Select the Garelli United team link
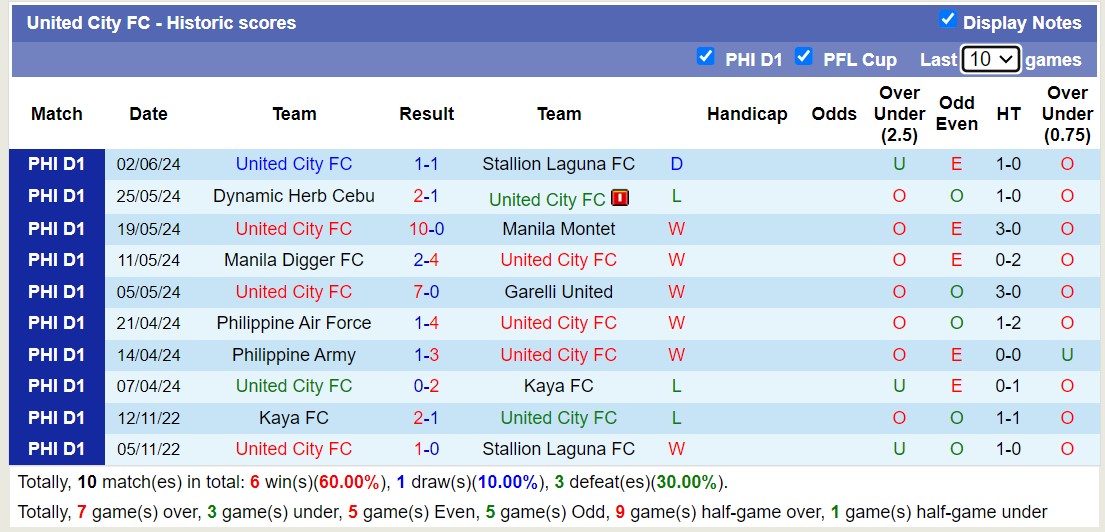 (x=558, y=292)
